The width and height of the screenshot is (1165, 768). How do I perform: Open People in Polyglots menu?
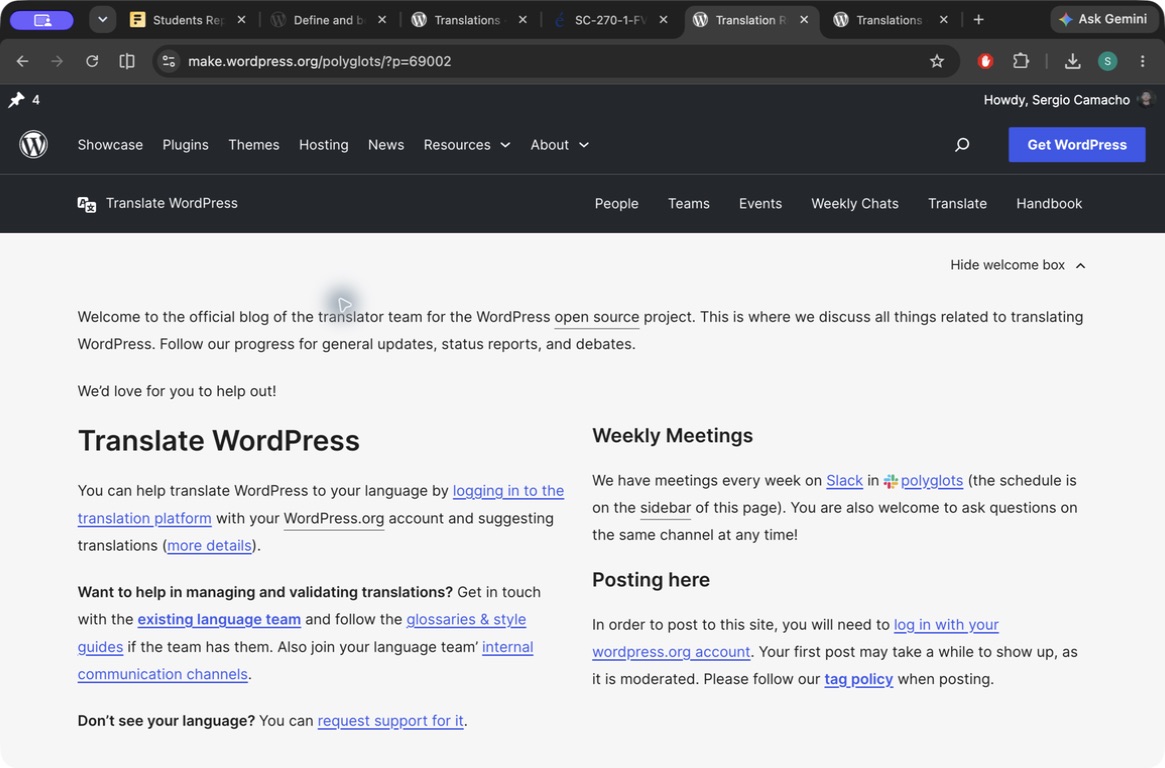[616, 204]
